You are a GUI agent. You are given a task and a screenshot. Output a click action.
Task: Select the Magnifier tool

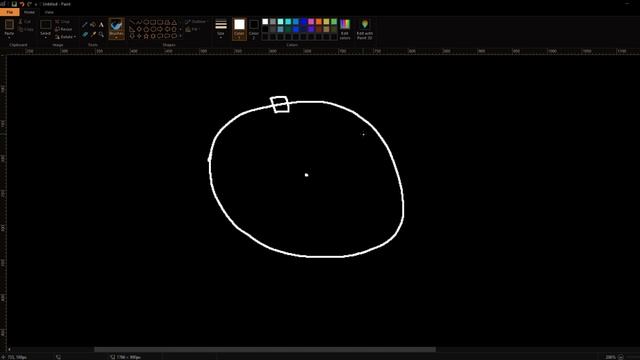(x=101, y=34)
